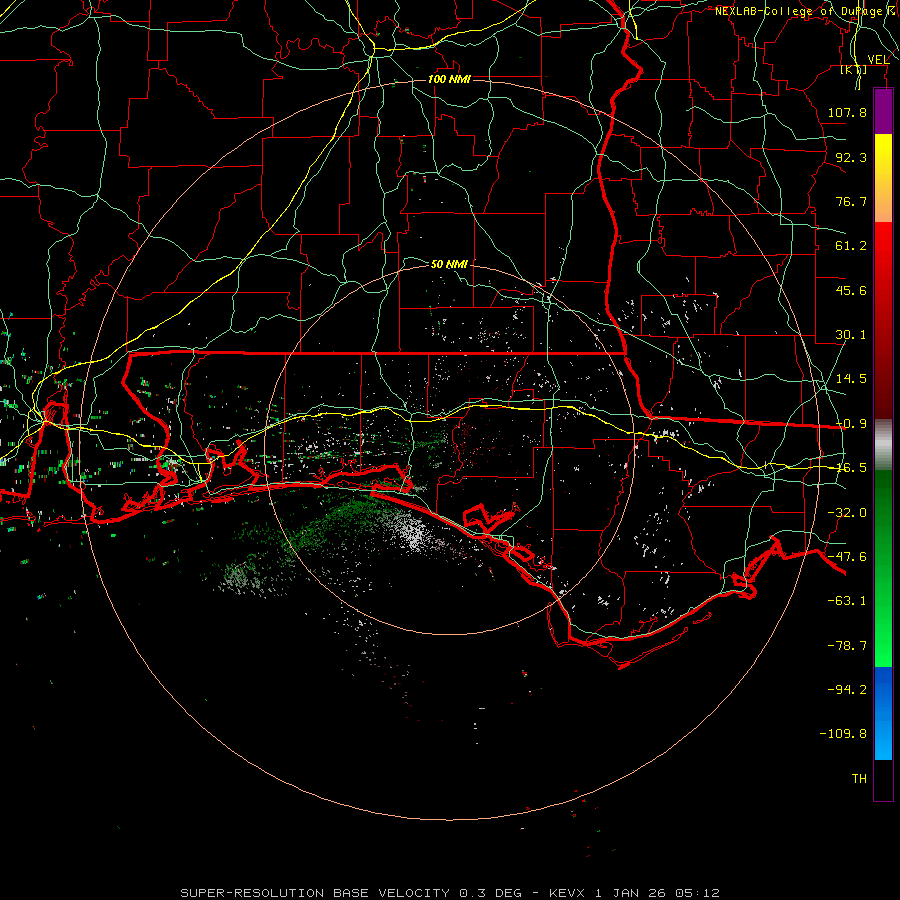The width and height of the screenshot is (900, 900).
Task: Click the -109.8 legend value
Action: tap(843, 734)
